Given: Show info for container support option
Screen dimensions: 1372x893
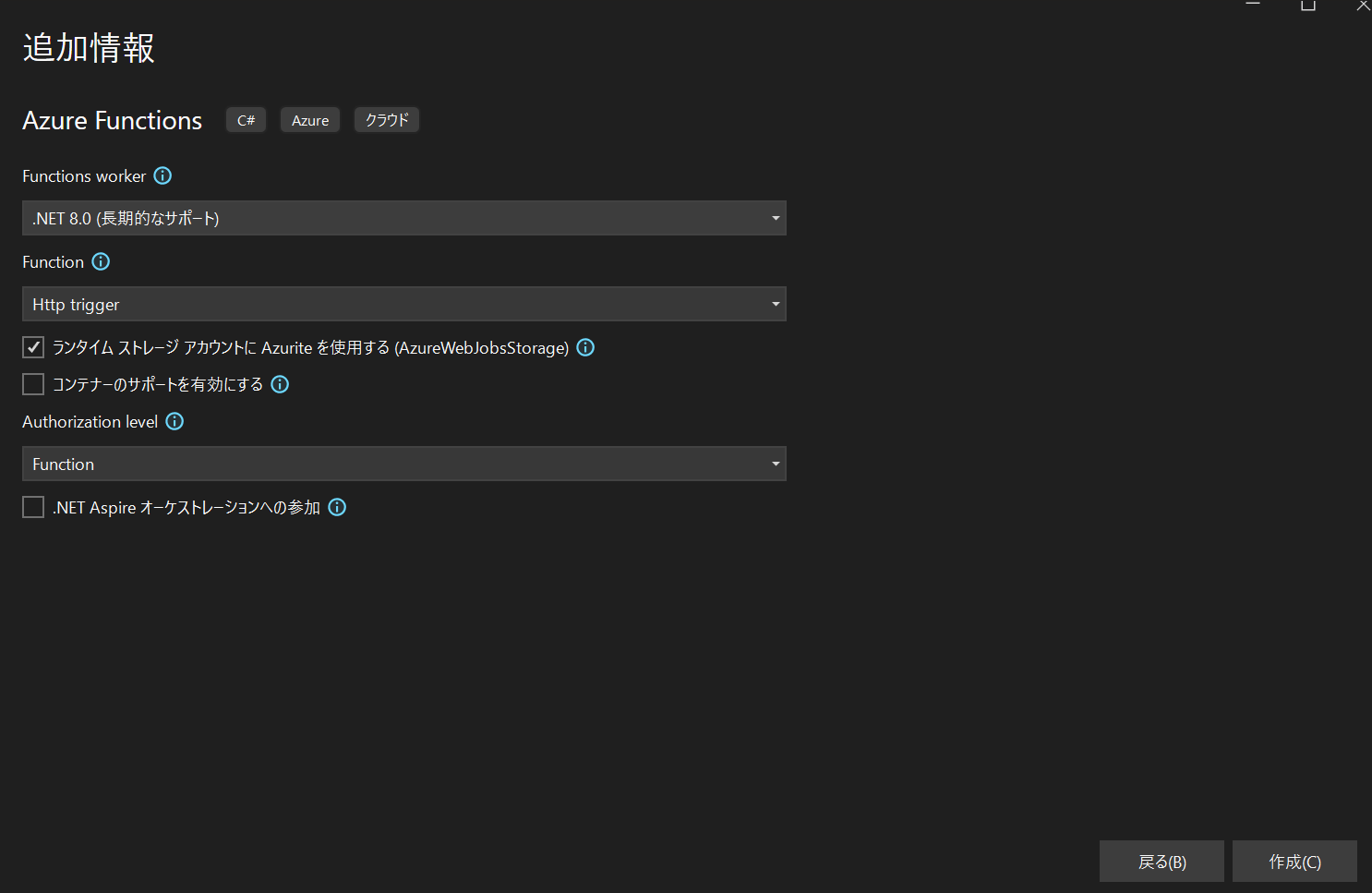Looking at the screenshot, I should (x=280, y=384).
